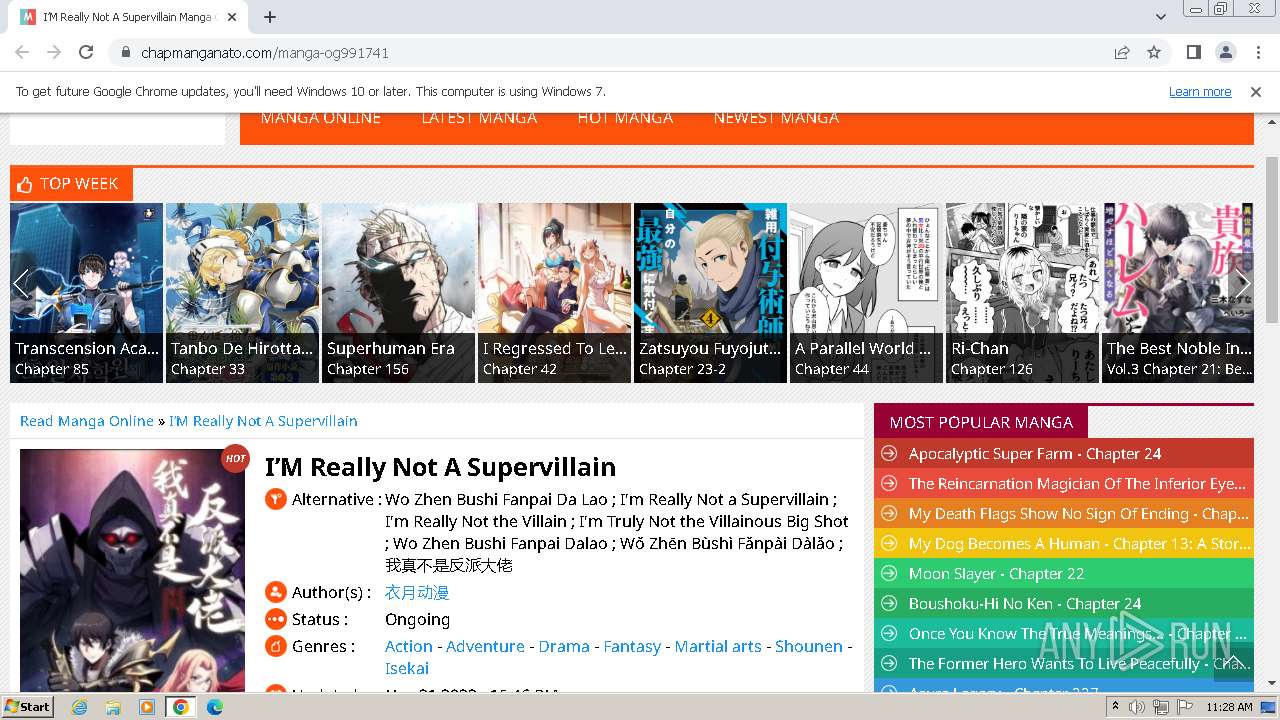Open the Windows Start button
The image size is (1280, 720).
[x=28, y=707]
